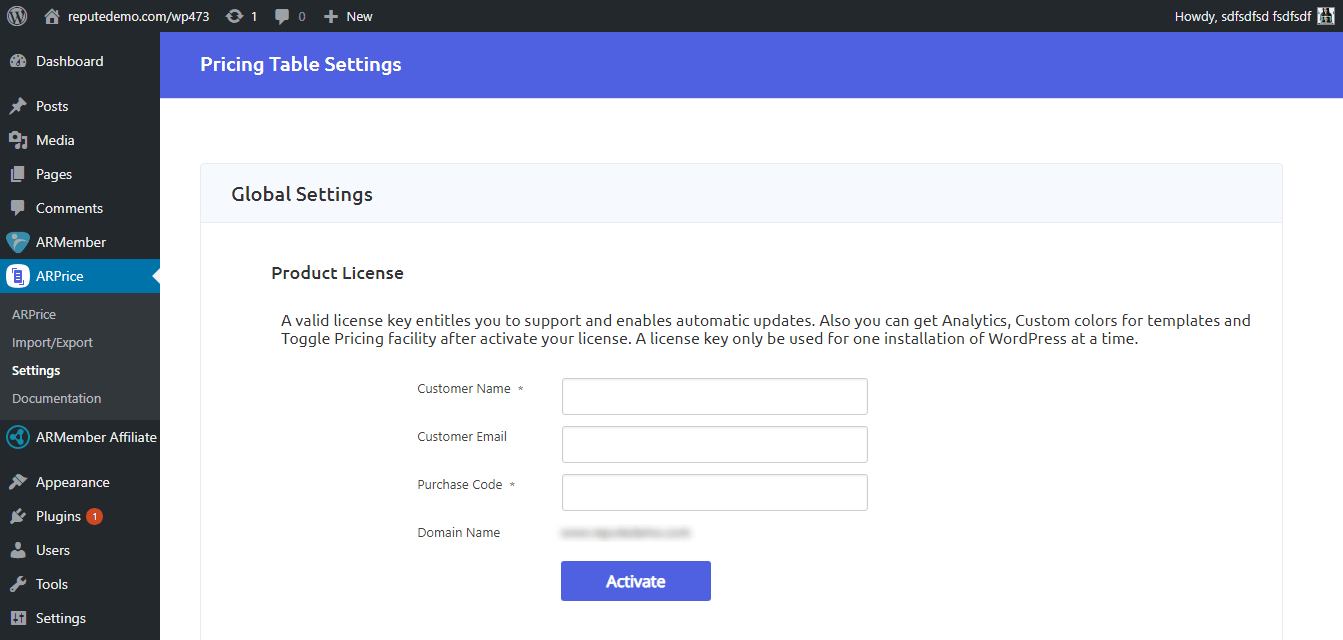Click the Comments speech icon in sidebar
This screenshot has height=640, width=1343.
[x=18, y=208]
